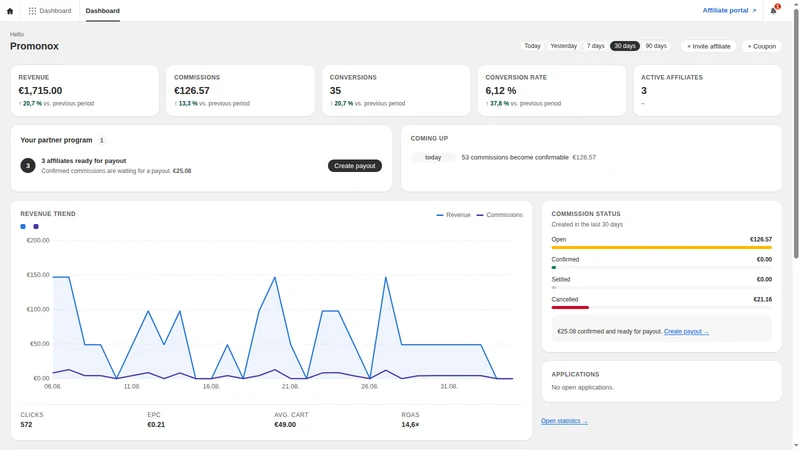The width and height of the screenshot is (800, 450).
Task: Follow the Create payout link in Commission Status
Action: (x=686, y=332)
